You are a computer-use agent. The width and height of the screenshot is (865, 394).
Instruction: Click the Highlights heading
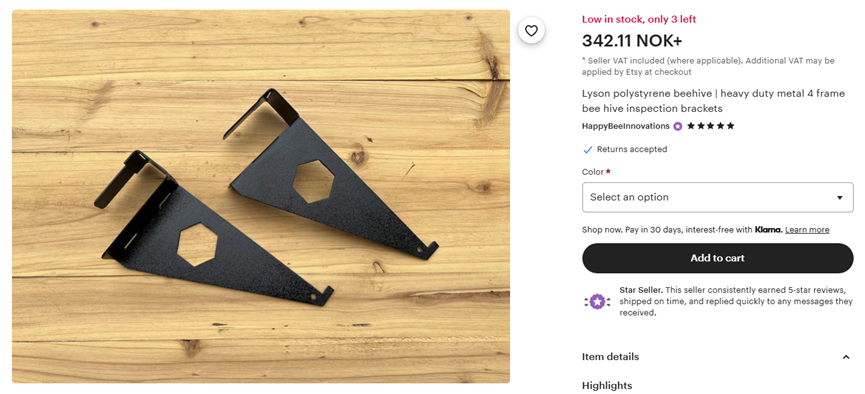pos(607,385)
